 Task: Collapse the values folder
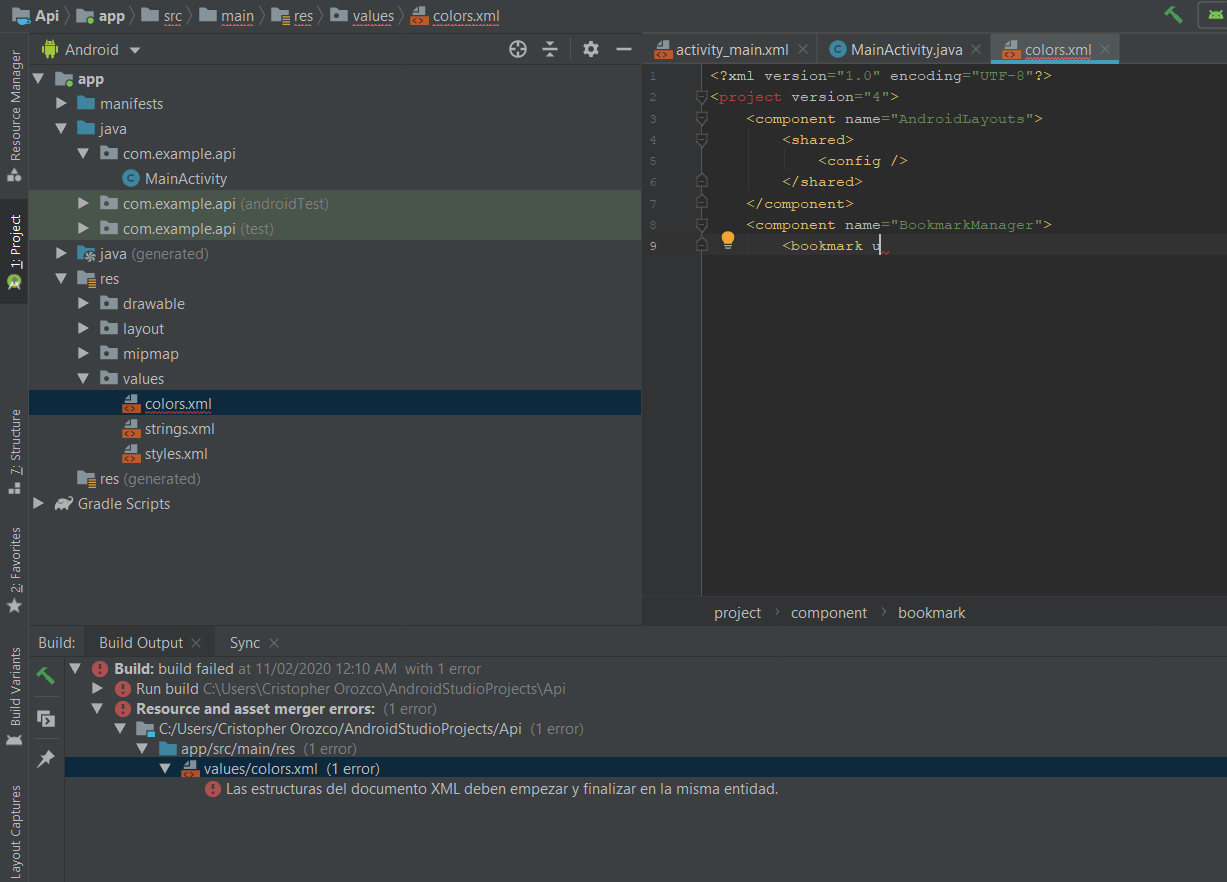coord(84,378)
